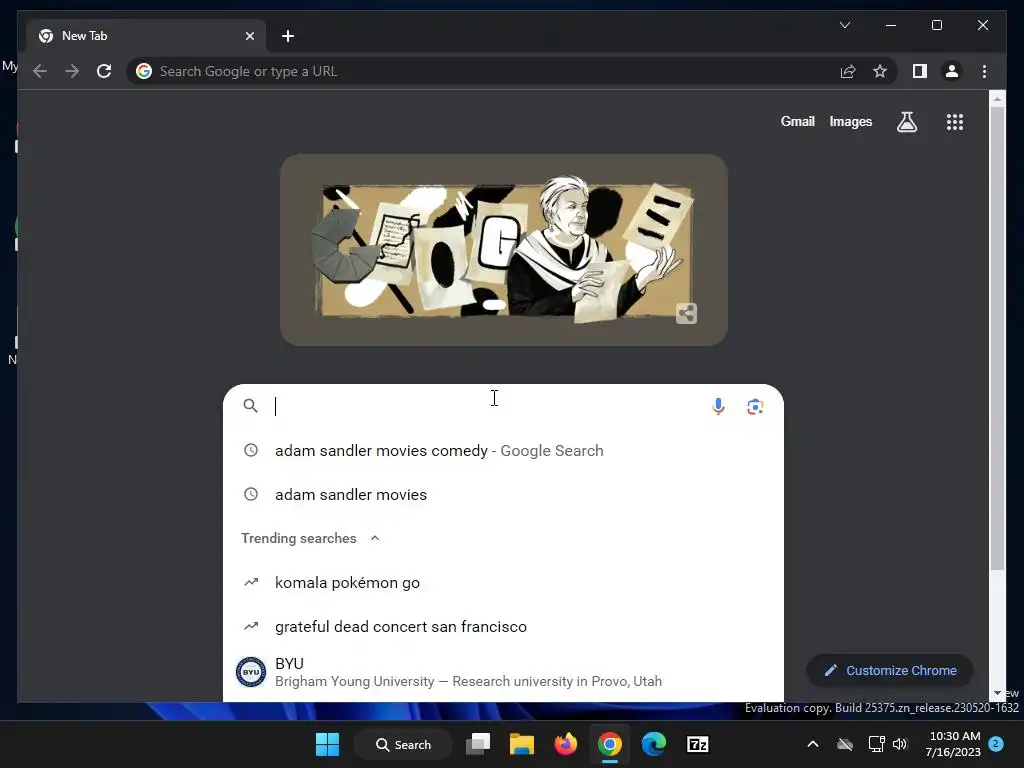Click the share page icon in the address bar
1024x768 pixels.
[848, 71]
